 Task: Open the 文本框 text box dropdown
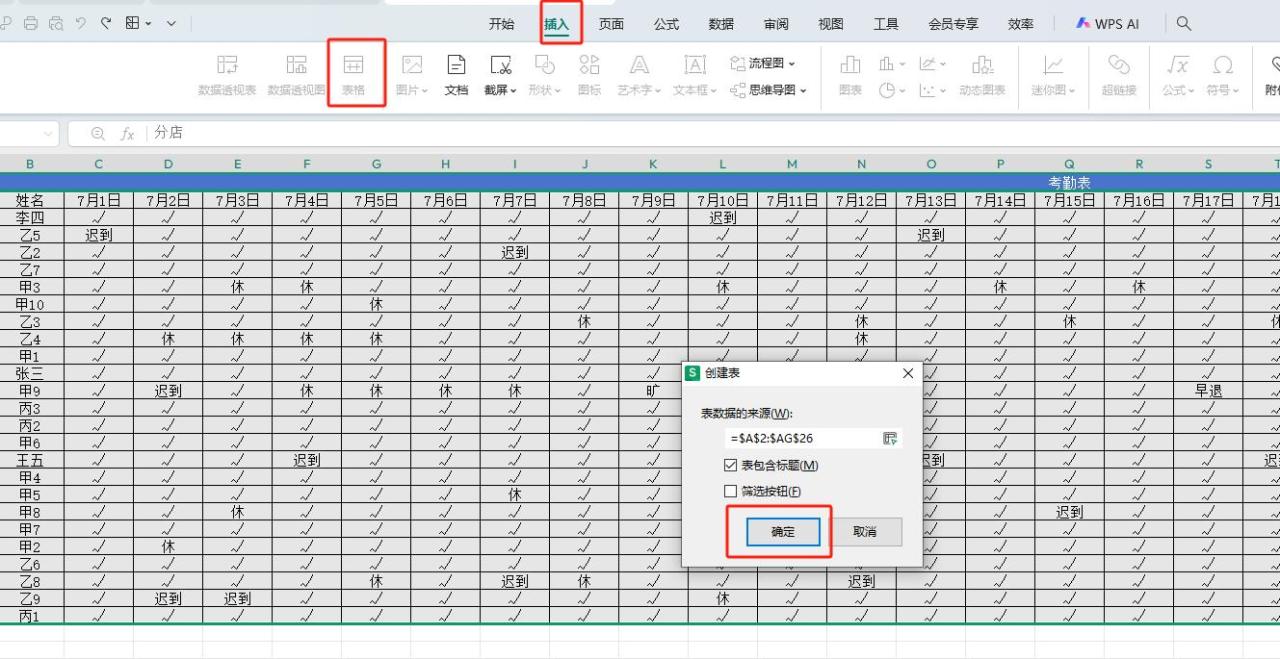click(694, 75)
